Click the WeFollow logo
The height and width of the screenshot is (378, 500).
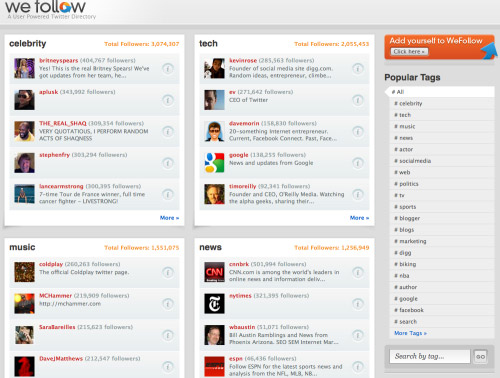[x=46, y=7]
